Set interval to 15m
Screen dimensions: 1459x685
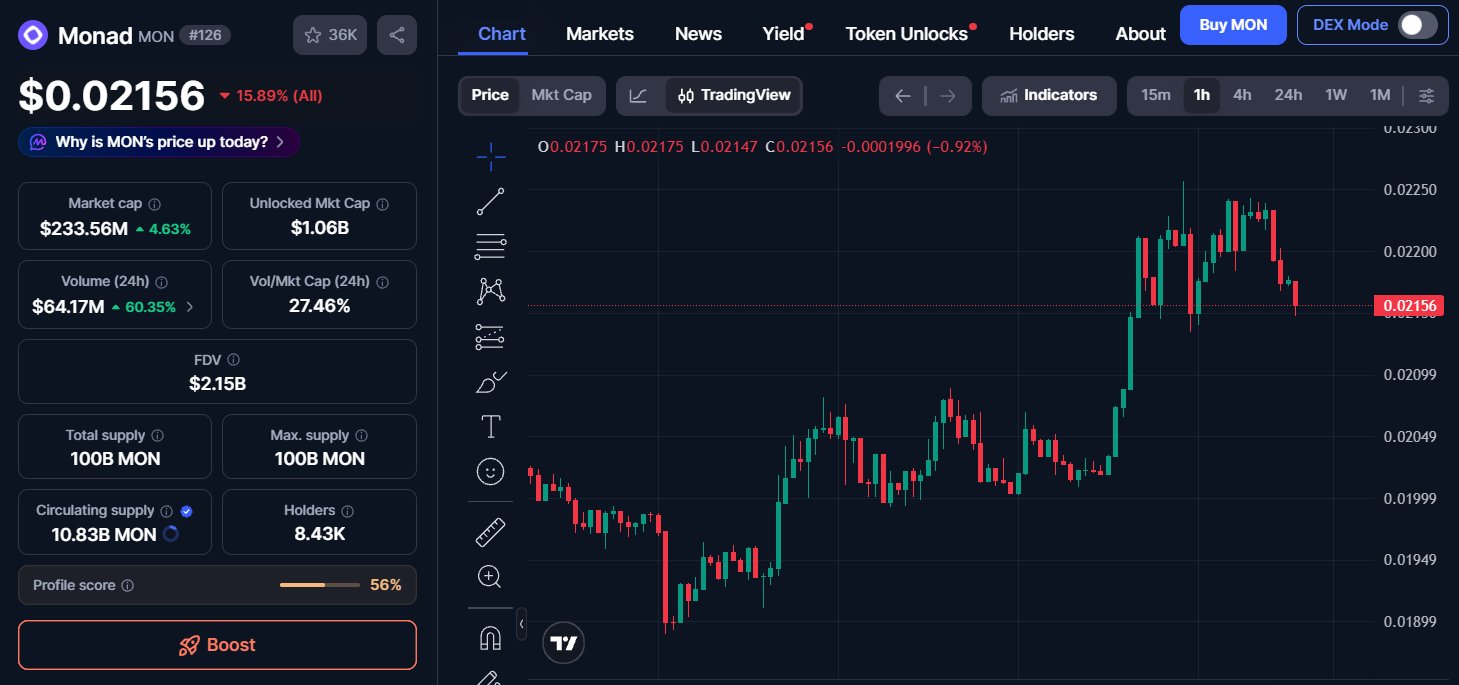1156,96
